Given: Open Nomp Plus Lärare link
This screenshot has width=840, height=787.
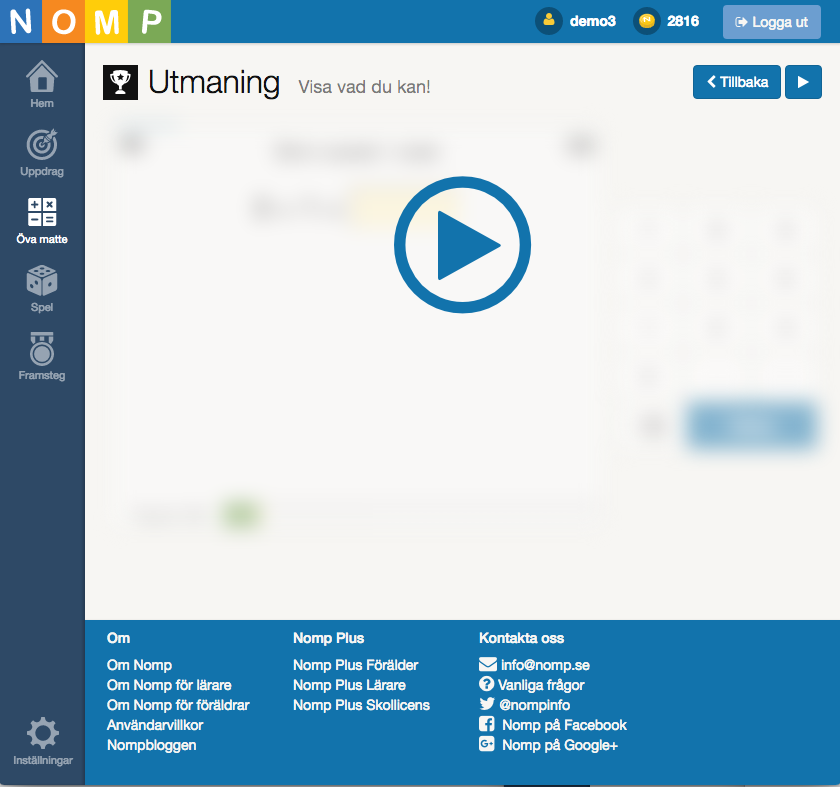Looking at the screenshot, I should coord(349,685).
